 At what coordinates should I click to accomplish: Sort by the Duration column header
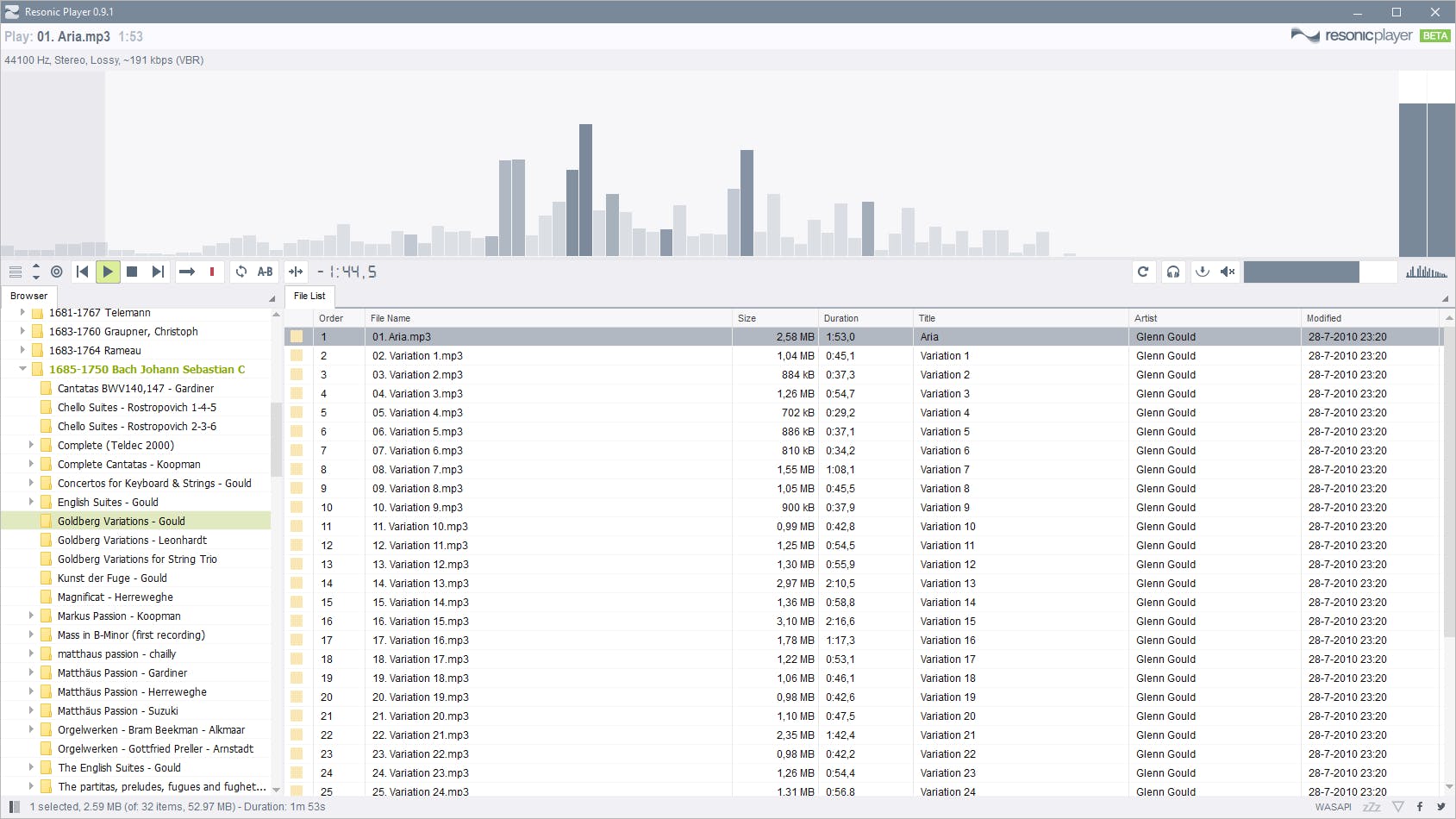(x=865, y=318)
